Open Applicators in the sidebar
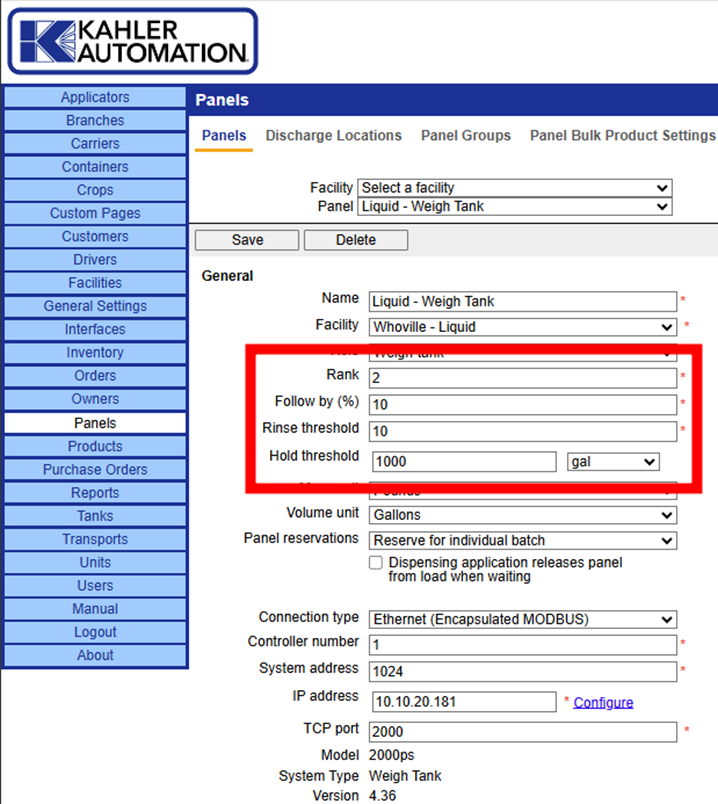718x804 pixels. pyautogui.click(x=95, y=97)
